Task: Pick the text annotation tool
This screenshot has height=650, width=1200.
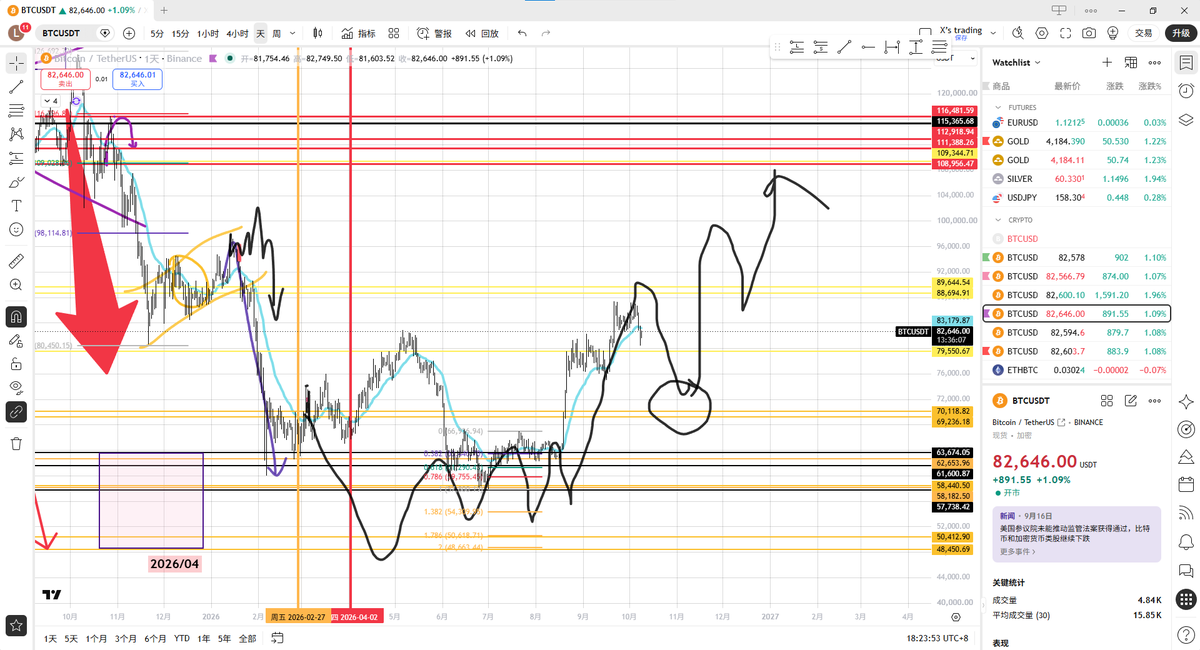Action: tap(16, 206)
